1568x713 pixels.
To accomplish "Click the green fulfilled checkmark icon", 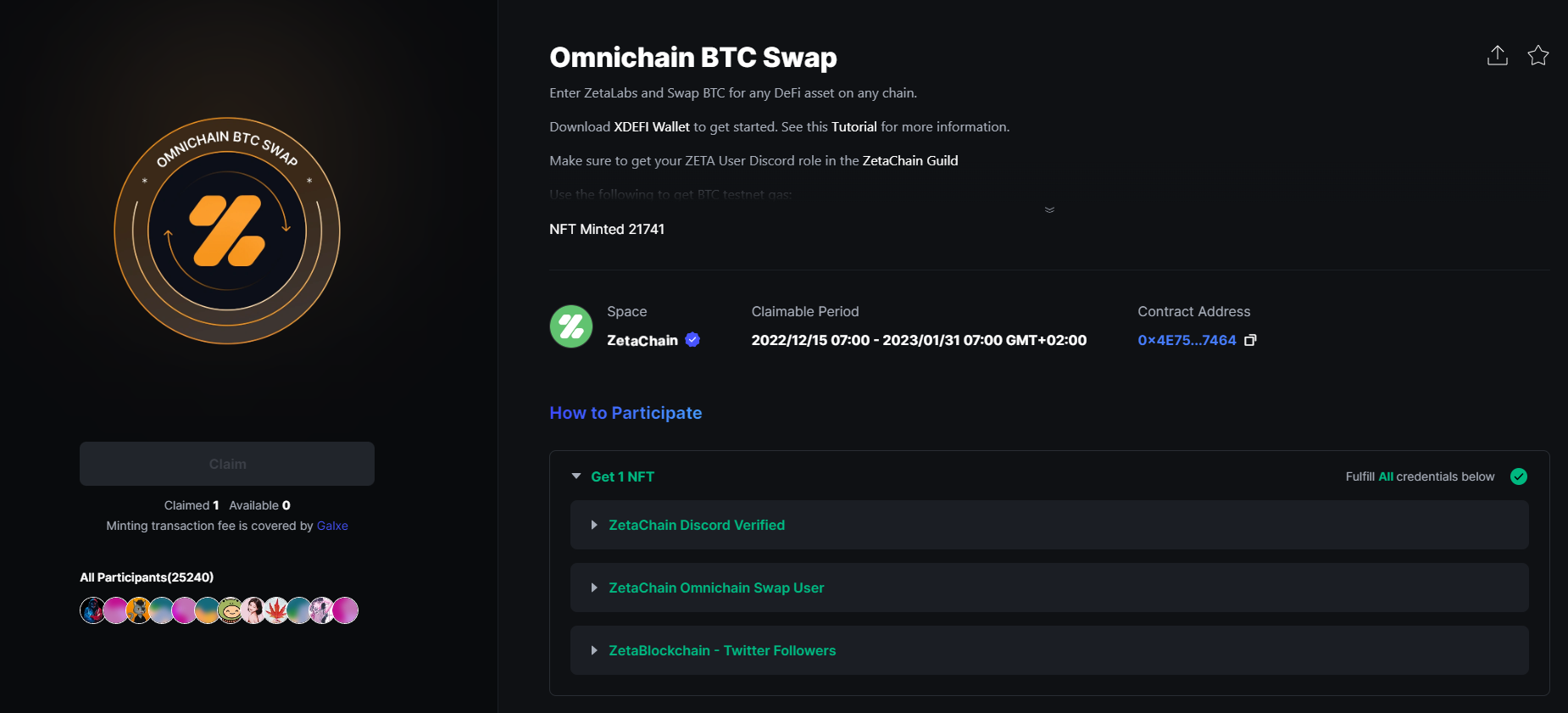I will click(x=1519, y=476).
